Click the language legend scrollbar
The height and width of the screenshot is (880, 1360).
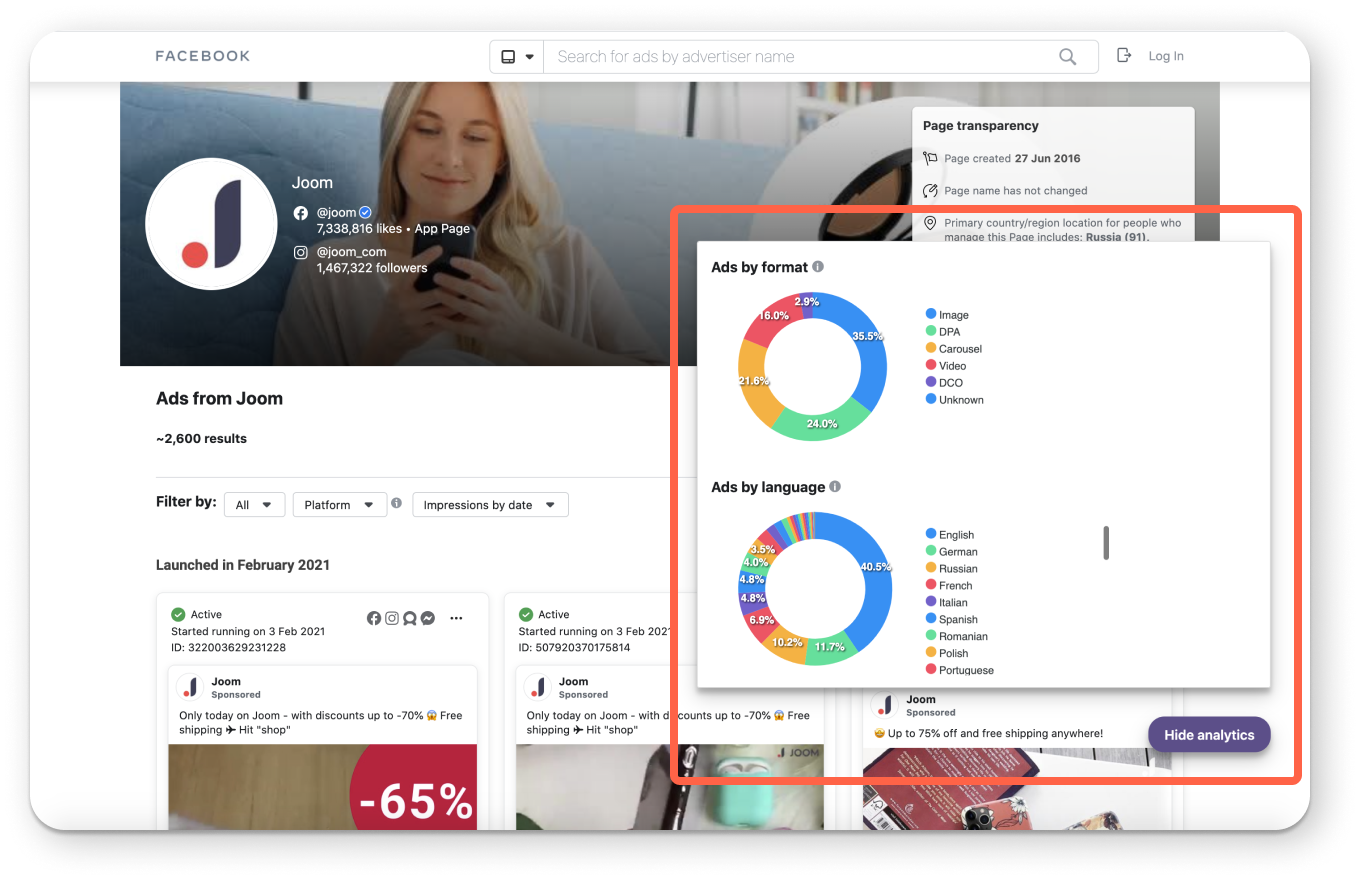[1106, 543]
